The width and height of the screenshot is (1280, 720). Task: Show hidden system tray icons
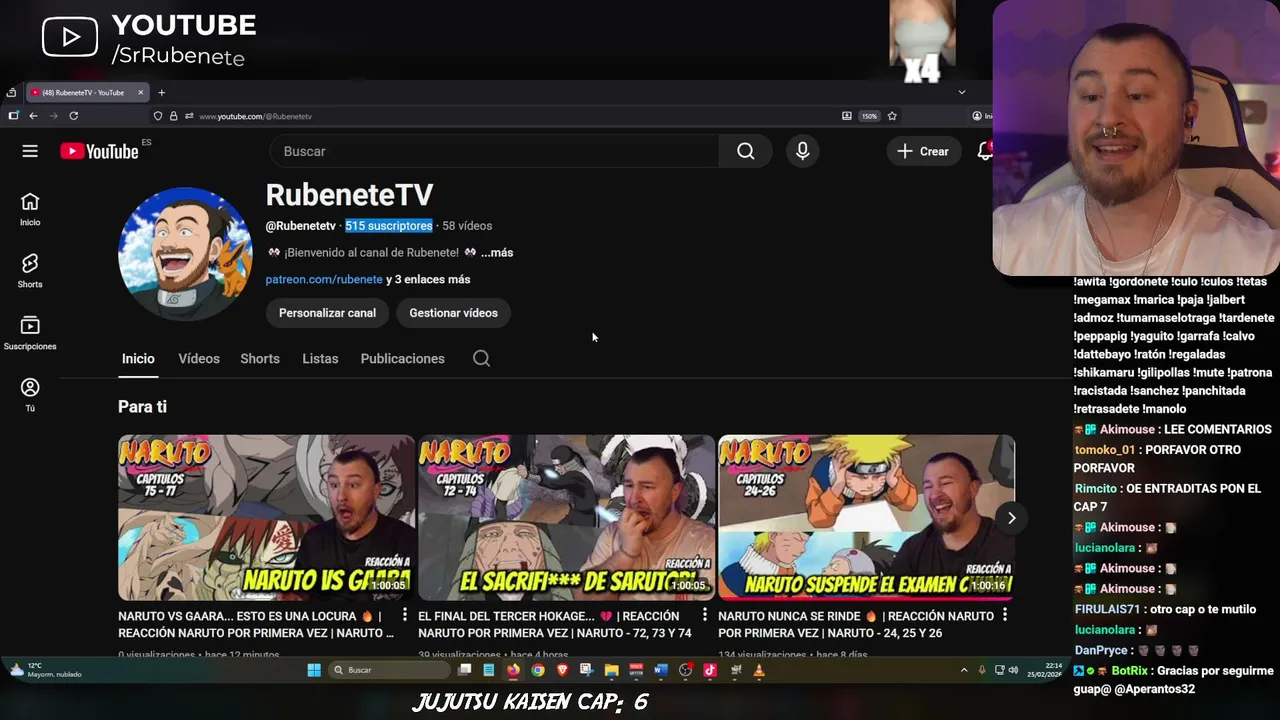(964, 670)
